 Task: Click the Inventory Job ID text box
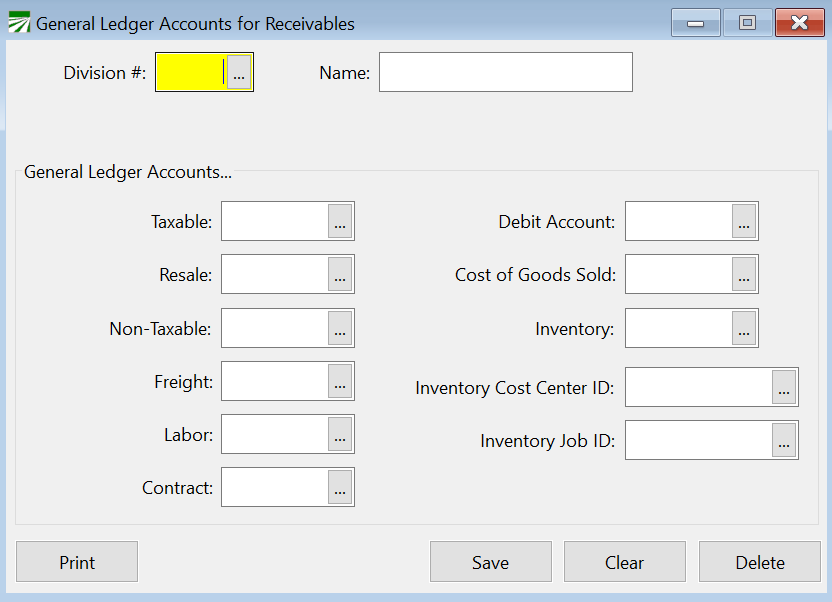[x=698, y=440]
